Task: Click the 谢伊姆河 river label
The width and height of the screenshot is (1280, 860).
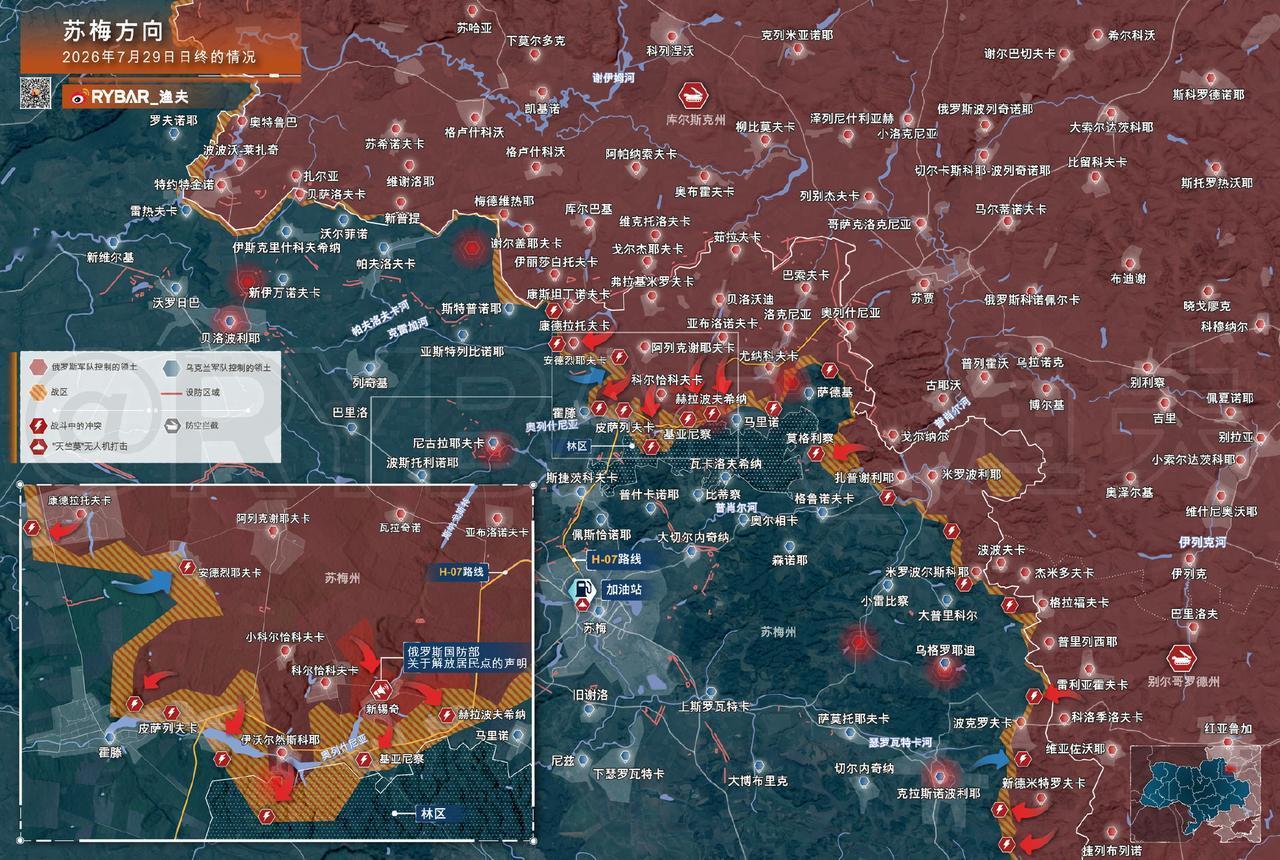Action: (613, 77)
